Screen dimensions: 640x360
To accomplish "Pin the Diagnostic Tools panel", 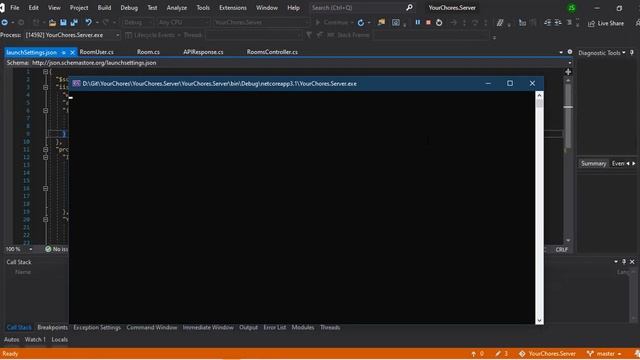I will tap(632, 53).
